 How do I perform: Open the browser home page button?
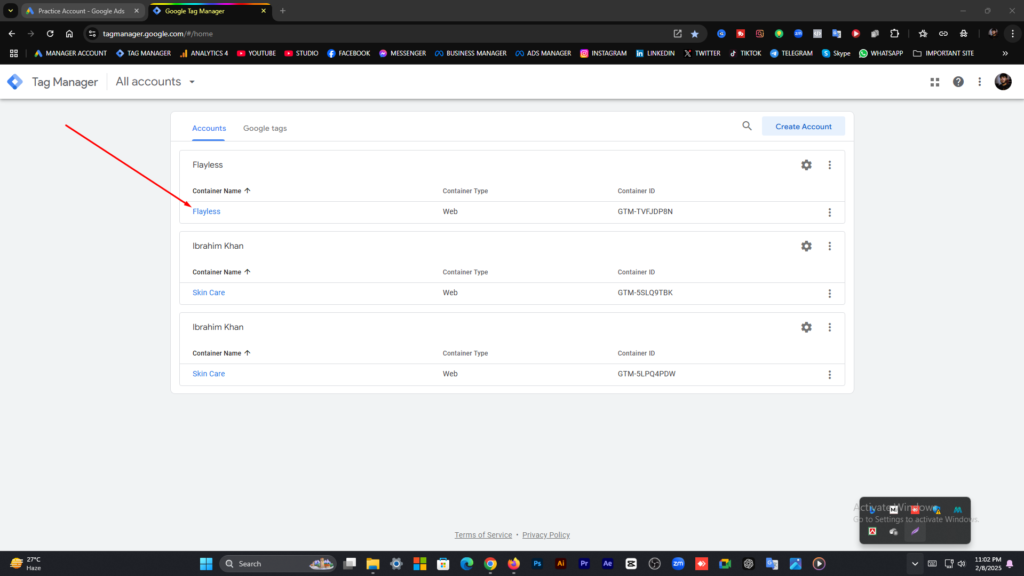pos(69,33)
